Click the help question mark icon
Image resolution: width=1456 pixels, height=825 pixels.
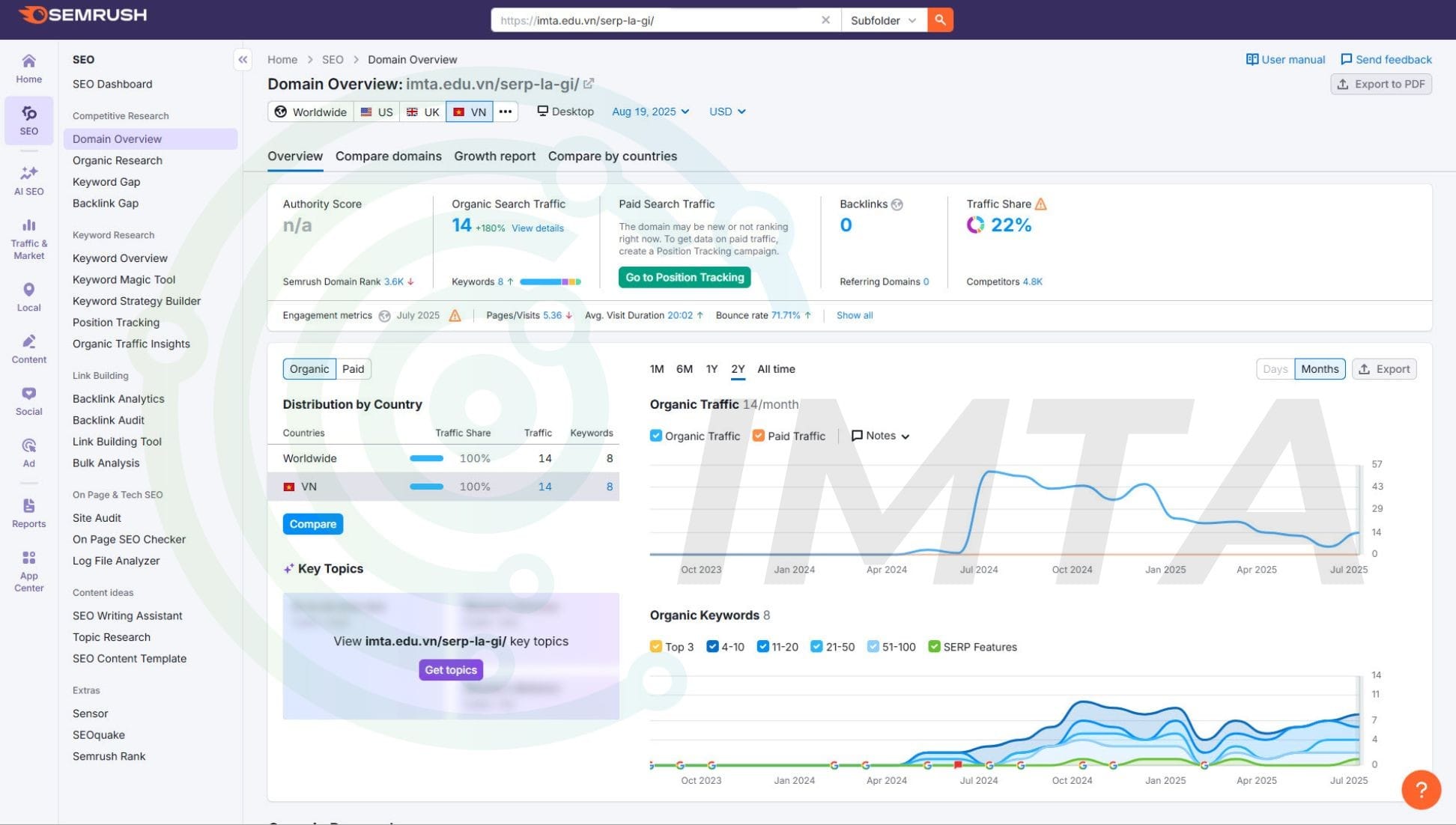(x=1420, y=789)
